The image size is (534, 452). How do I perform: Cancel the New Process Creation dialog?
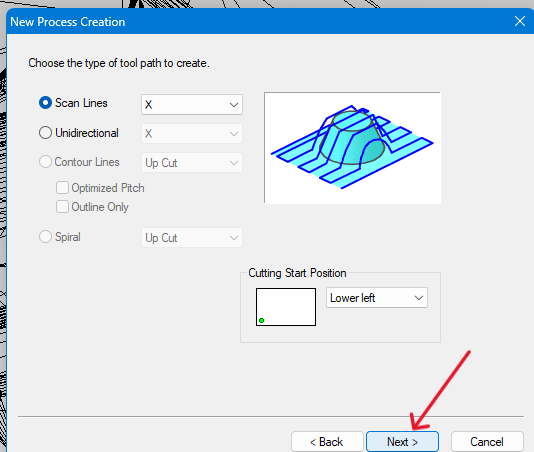point(487,442)
